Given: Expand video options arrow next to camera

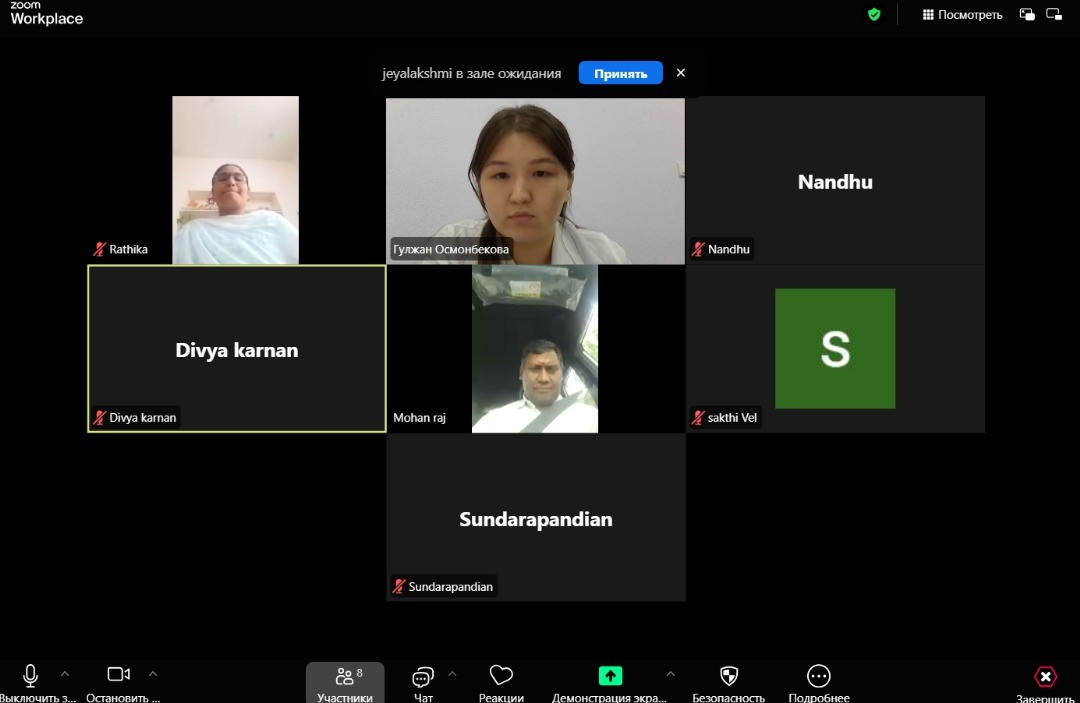Looking at the screenshot, I should pos(153,673).
